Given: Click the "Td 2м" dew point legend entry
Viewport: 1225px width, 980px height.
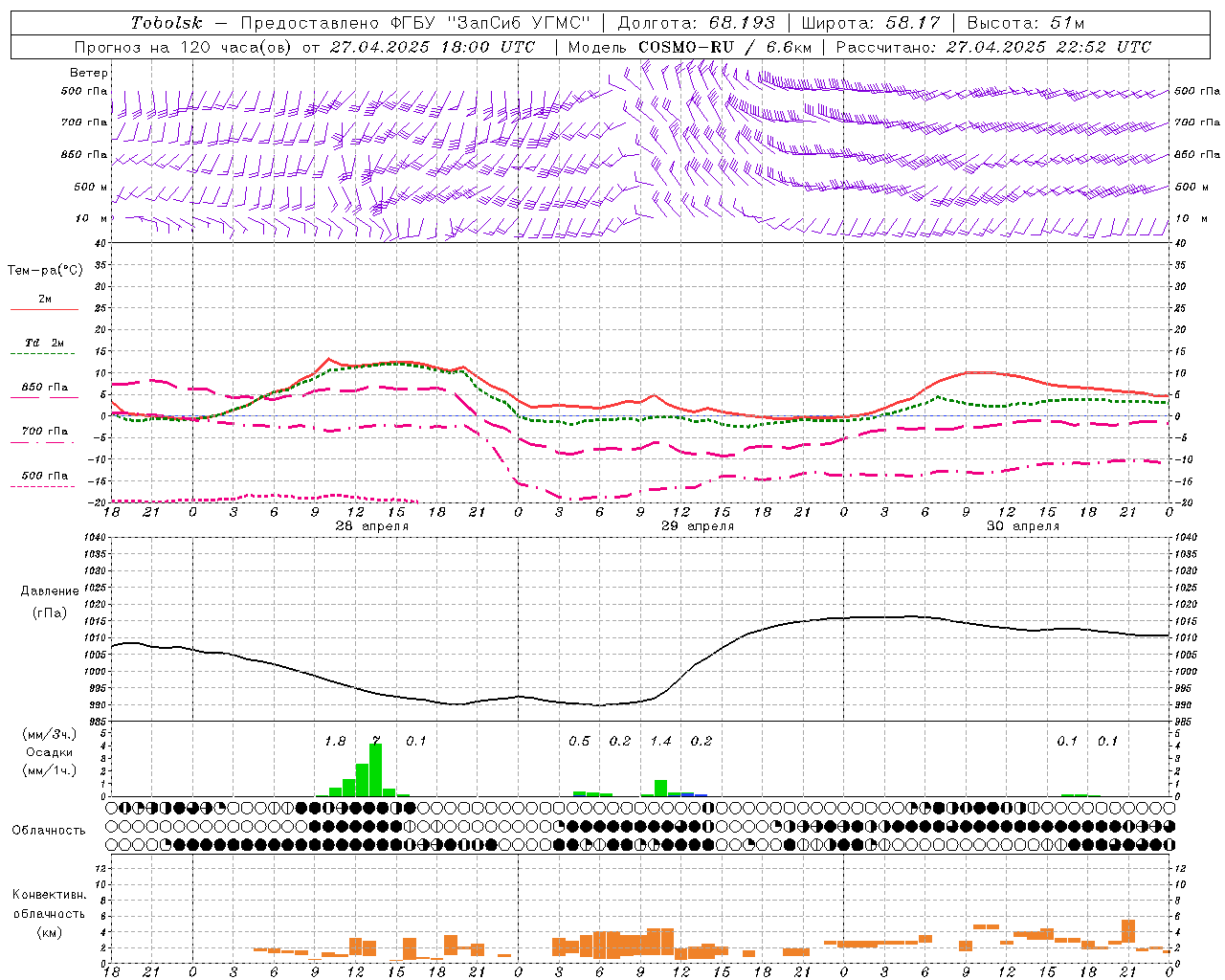Looking at the screenshot, I should tap(45, 343).
